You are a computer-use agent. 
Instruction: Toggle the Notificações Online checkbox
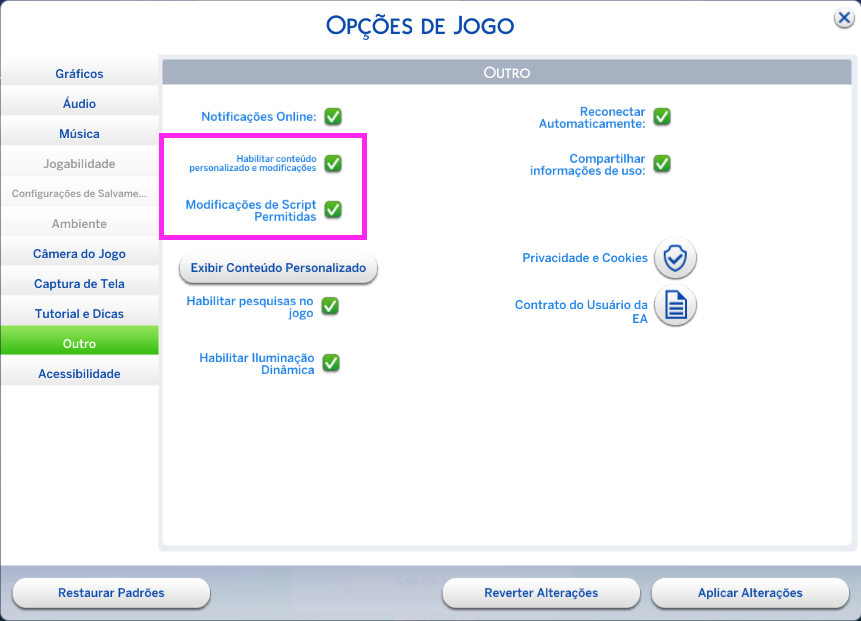[x=333, y=116]
